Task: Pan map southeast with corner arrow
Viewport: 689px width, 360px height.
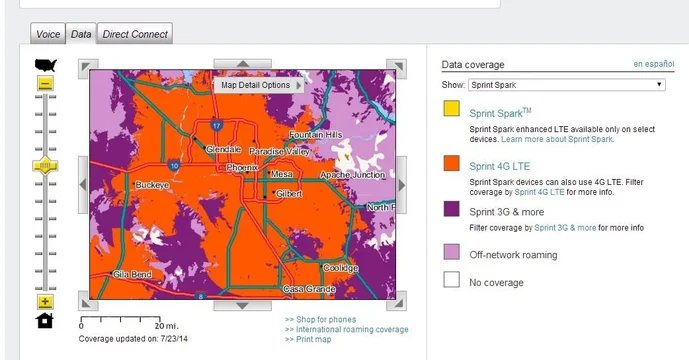Action: tap(398, 302)
